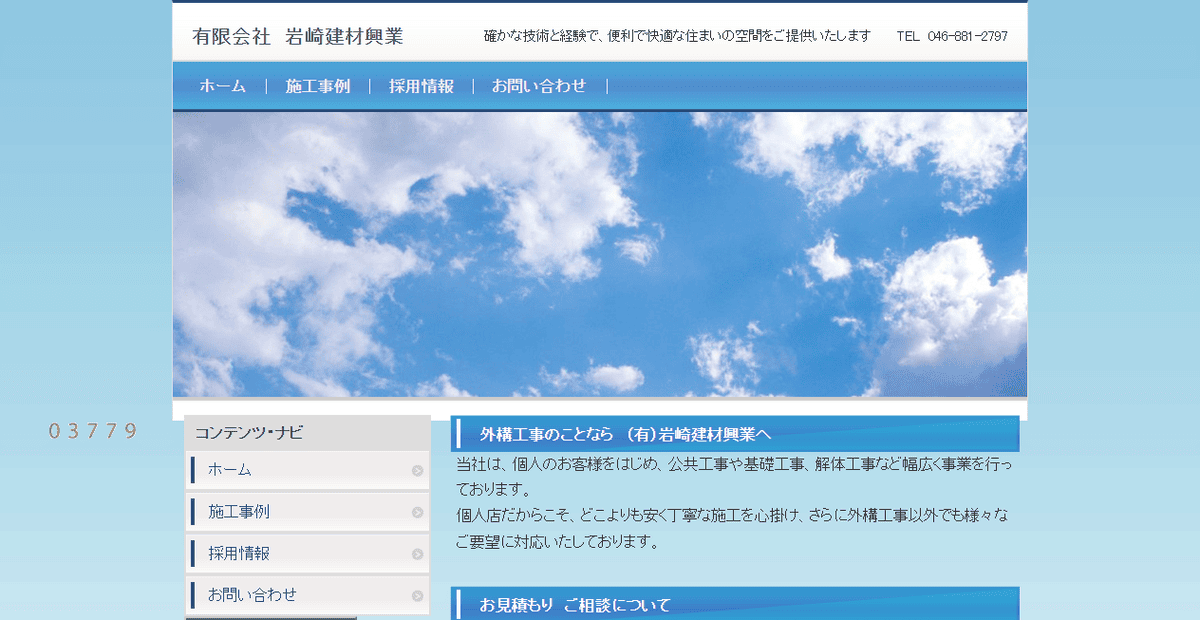
Task: Open the お問い合わせ link in the sidebar
Action: click(251, 593)
